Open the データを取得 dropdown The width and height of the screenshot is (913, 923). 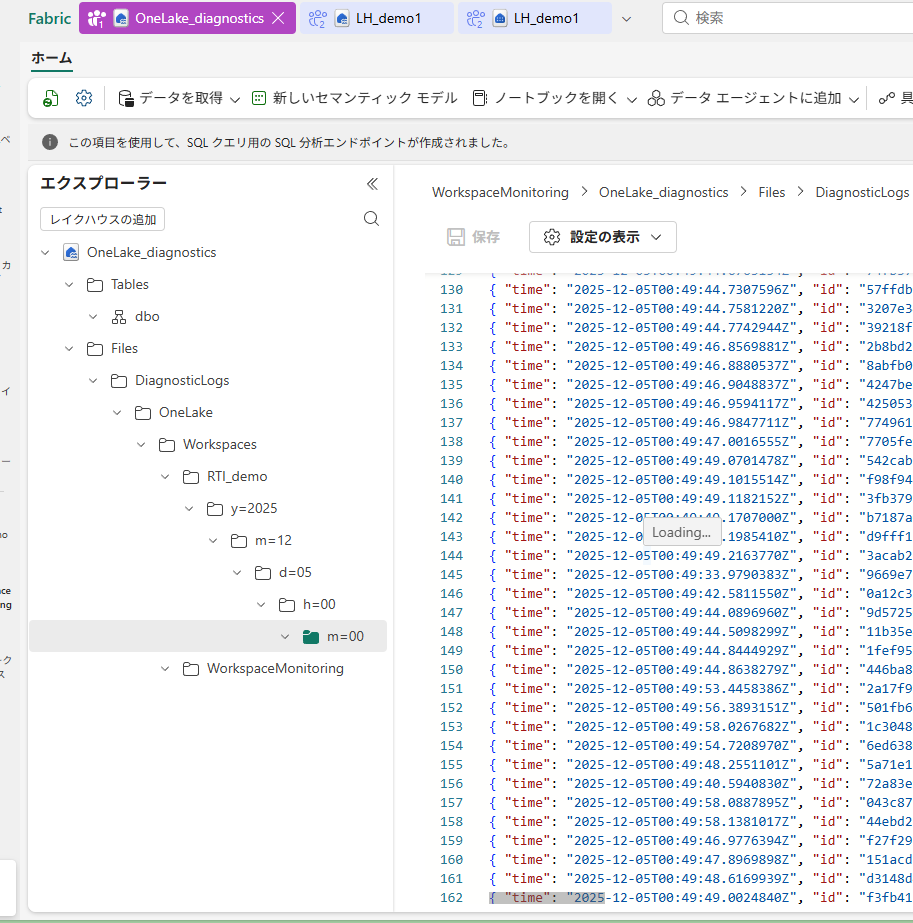coord(179,98)
